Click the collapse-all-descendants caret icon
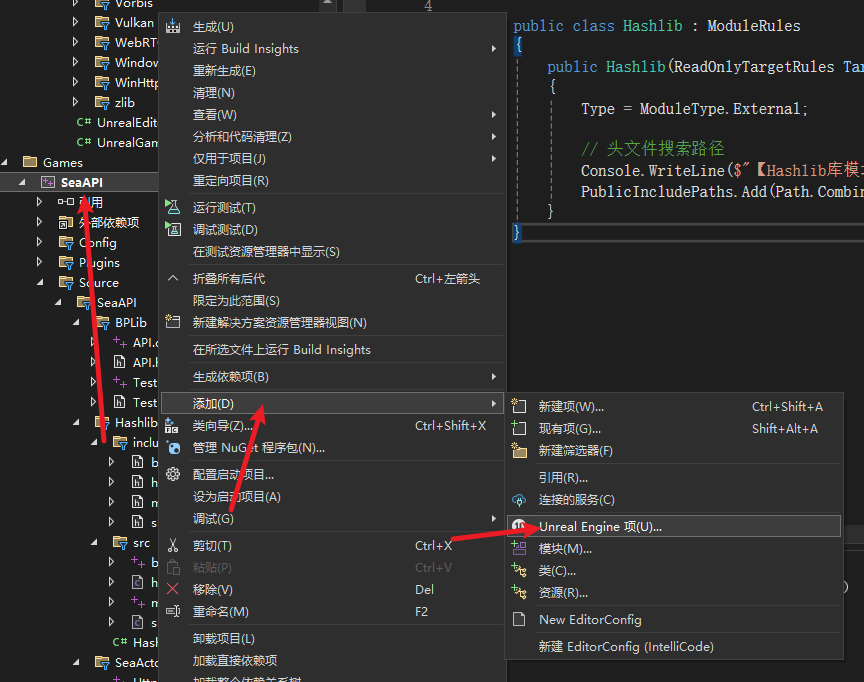Image resolution: width=864 pixels, height=682 pixels. [x=173, y=278]
